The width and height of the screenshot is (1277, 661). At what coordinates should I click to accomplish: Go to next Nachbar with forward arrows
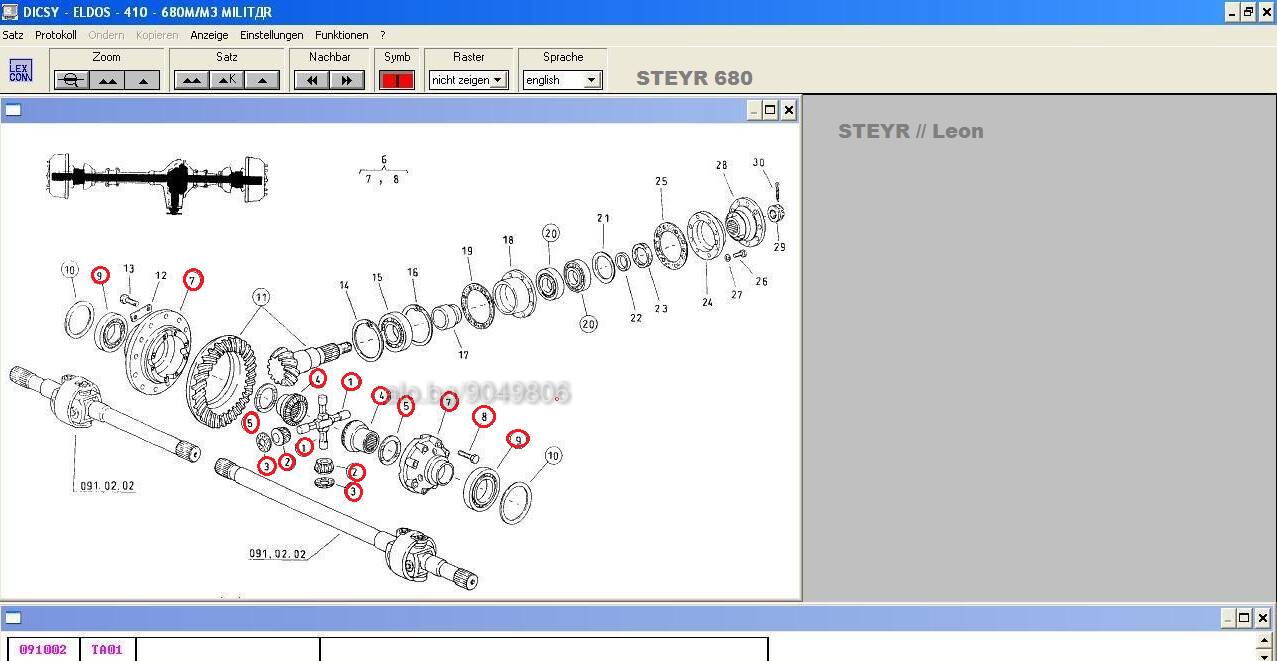point(347,80)
